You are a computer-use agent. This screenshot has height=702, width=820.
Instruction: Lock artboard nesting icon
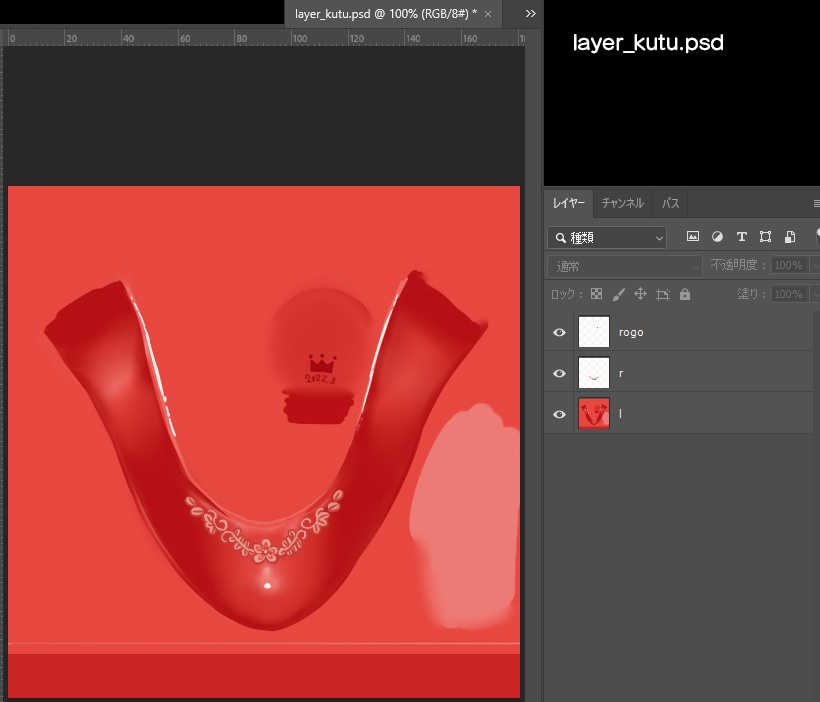tap(663, 295)
